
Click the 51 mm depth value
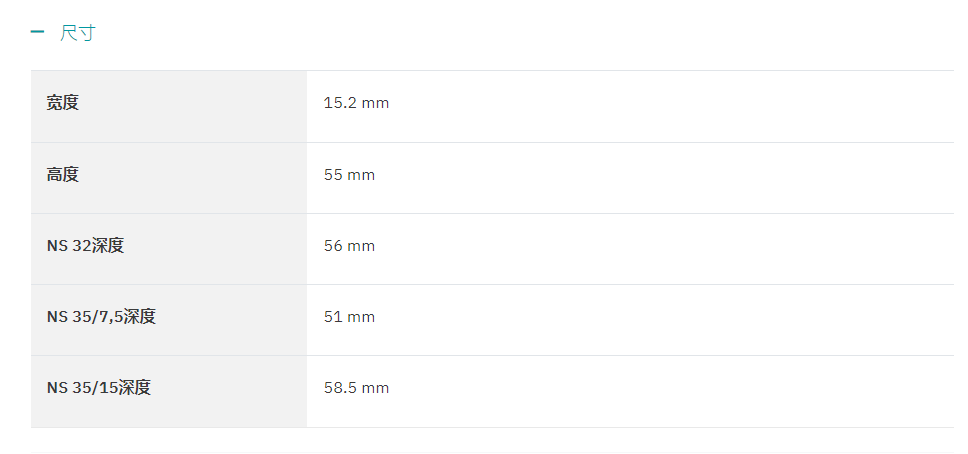(349, 317)
